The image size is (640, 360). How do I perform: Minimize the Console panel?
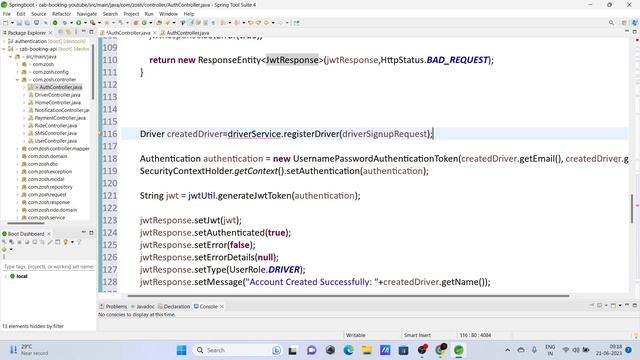coord(627,305)
